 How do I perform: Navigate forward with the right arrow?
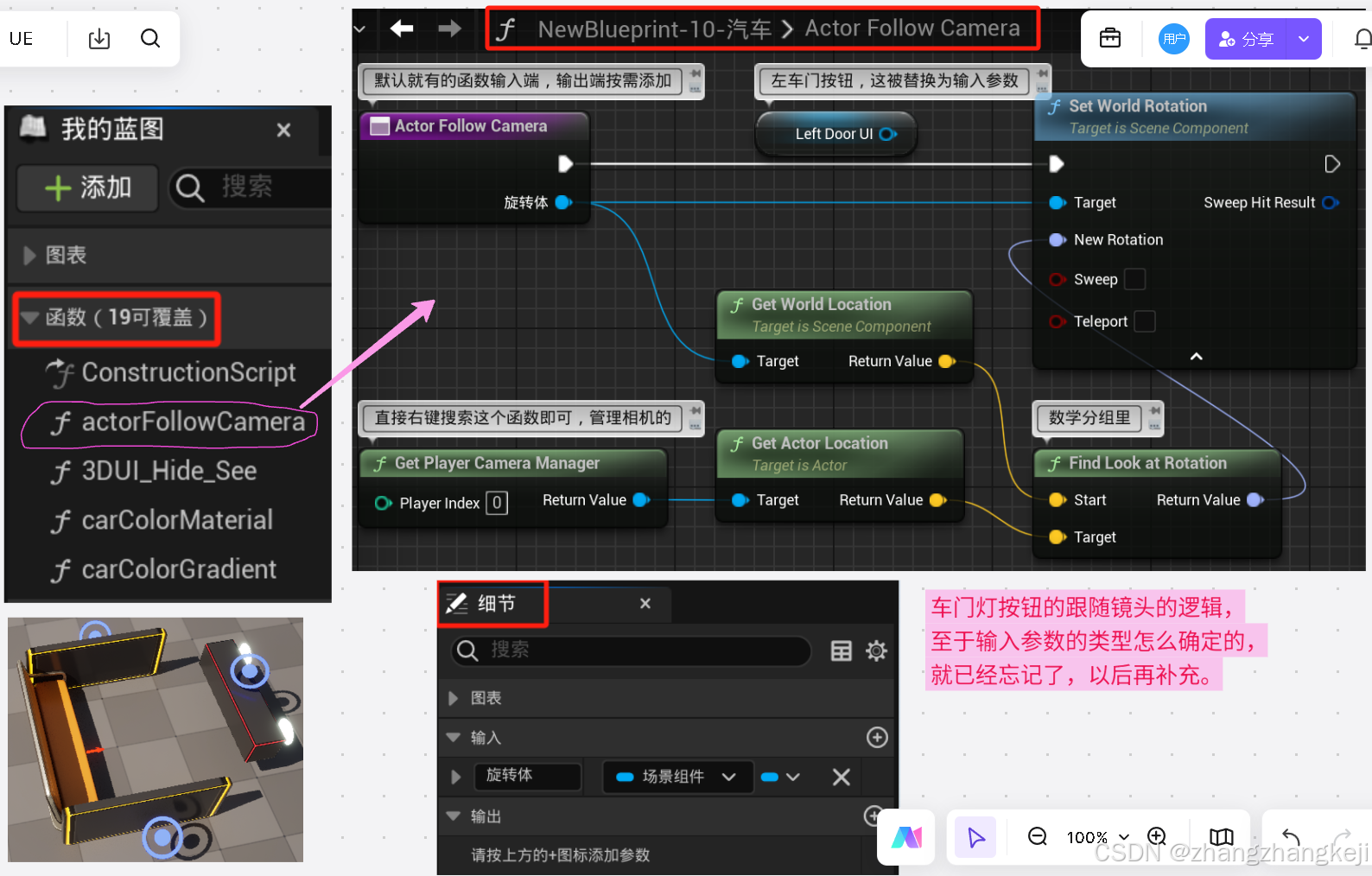point(449,29)
